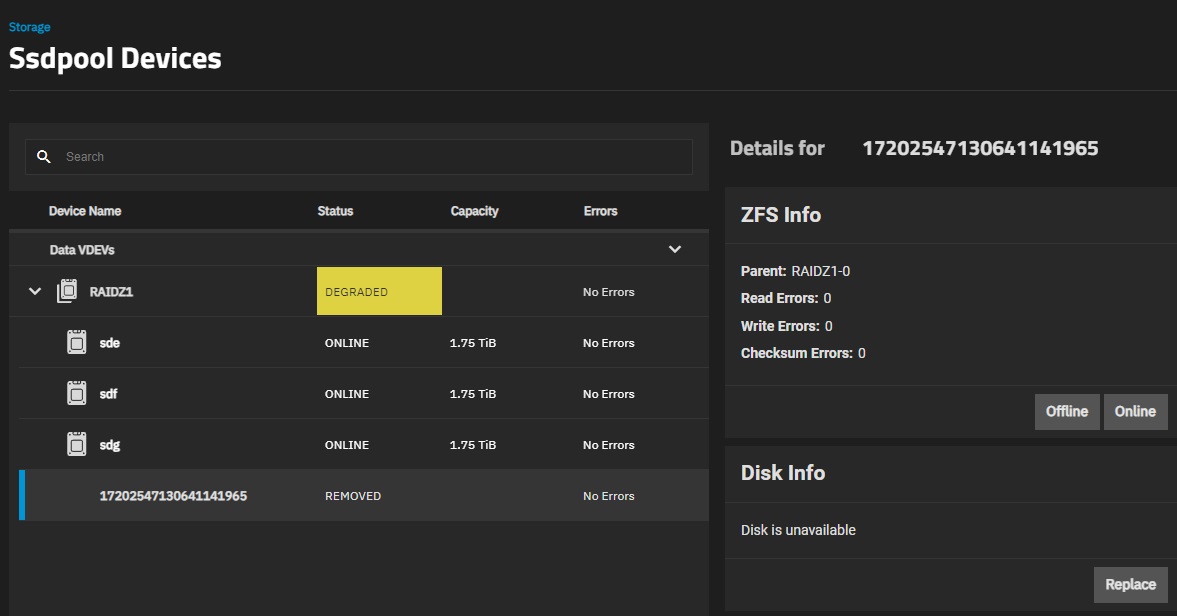Screen dimensions: 1177x616
Task: Click the sde disk icon
Action: coord(76,343)
